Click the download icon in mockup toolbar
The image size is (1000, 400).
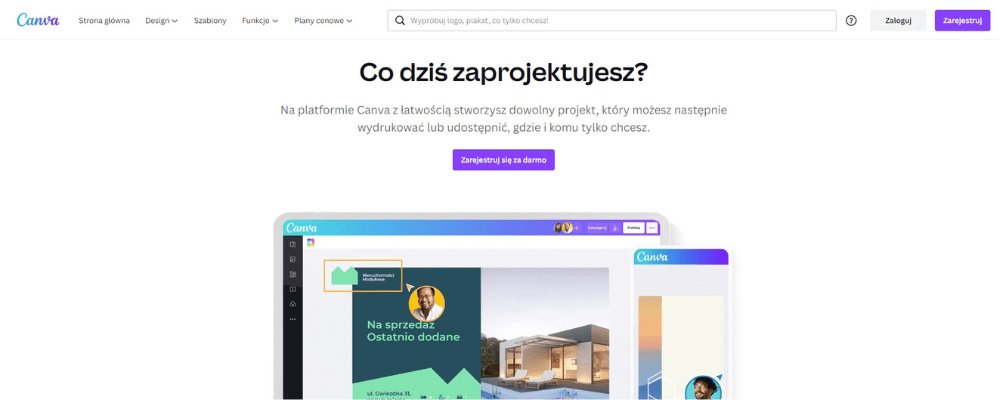(x=615, y=228)
